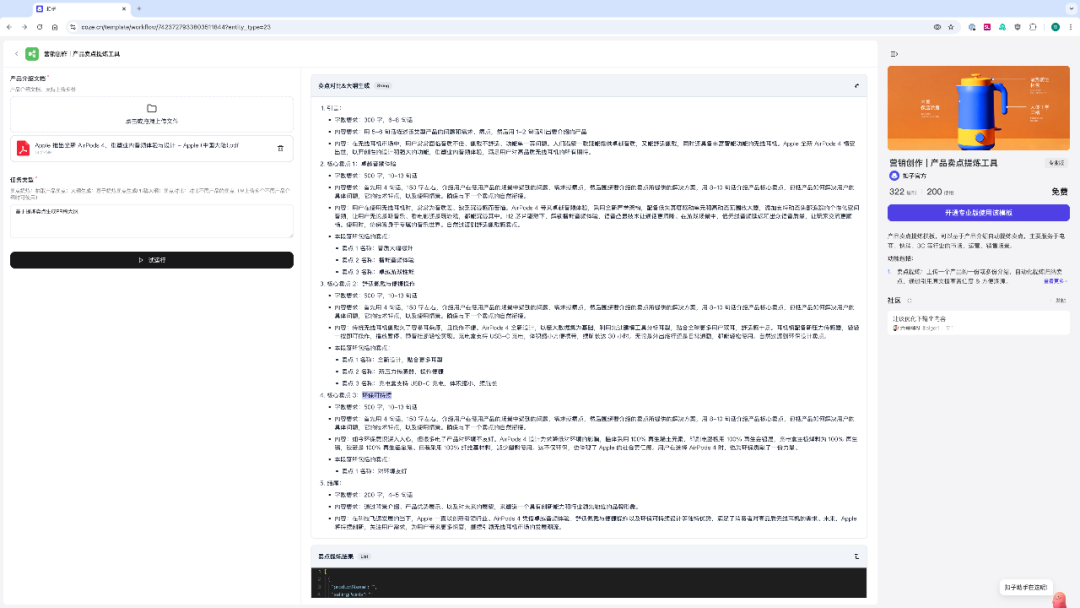Click the template author avatar
Image resolution: width=1080 pixels, height=608 pixels.
(x=894, y=176)
